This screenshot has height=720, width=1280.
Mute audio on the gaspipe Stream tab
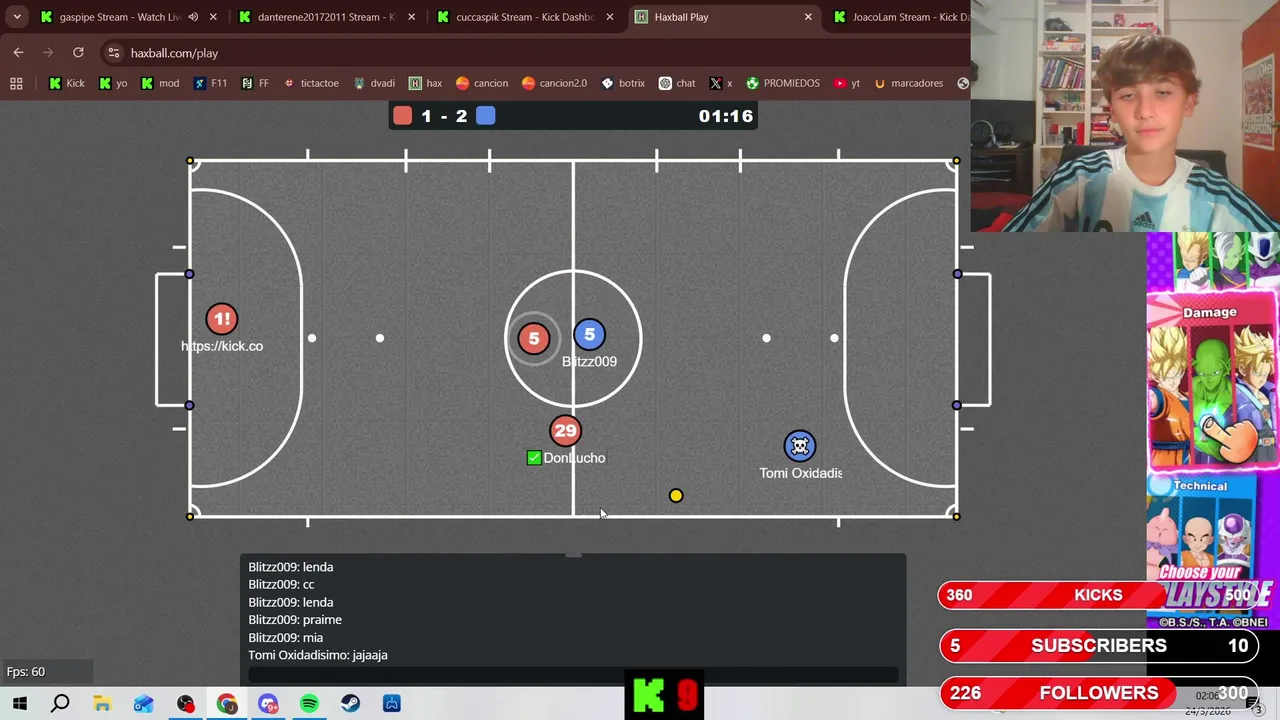click(x=193, y=17)
